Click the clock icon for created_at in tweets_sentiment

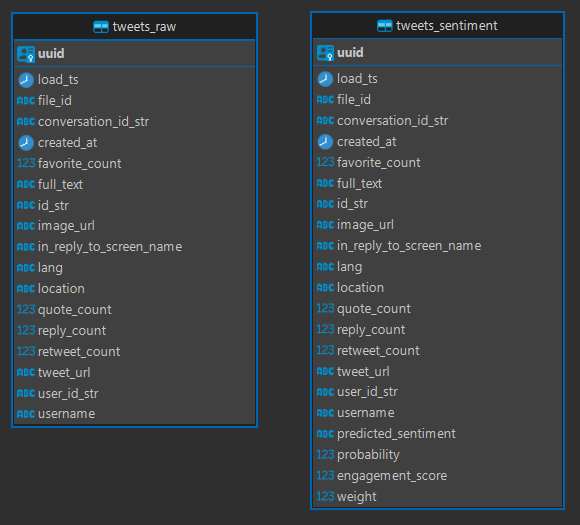coord(325,142)
